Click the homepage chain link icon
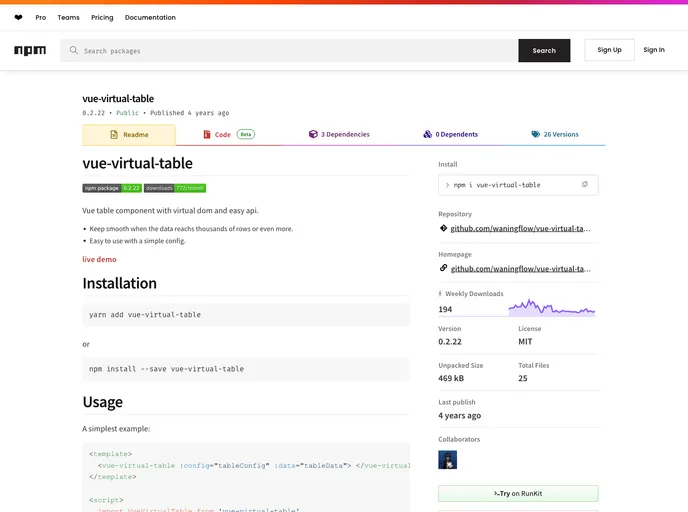Viewport: 688px width, 512px height. click(443, 268)
